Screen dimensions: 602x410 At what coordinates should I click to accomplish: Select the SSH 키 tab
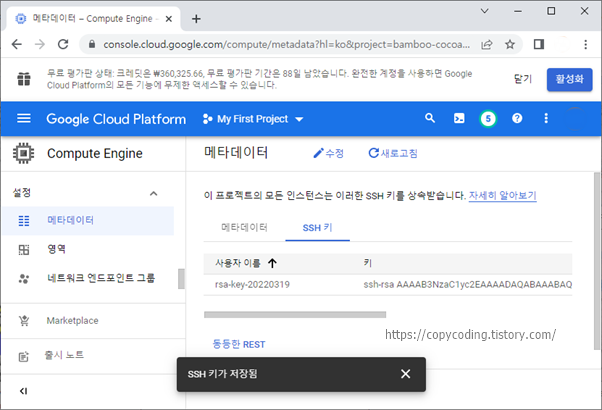[x=318, y=228]
